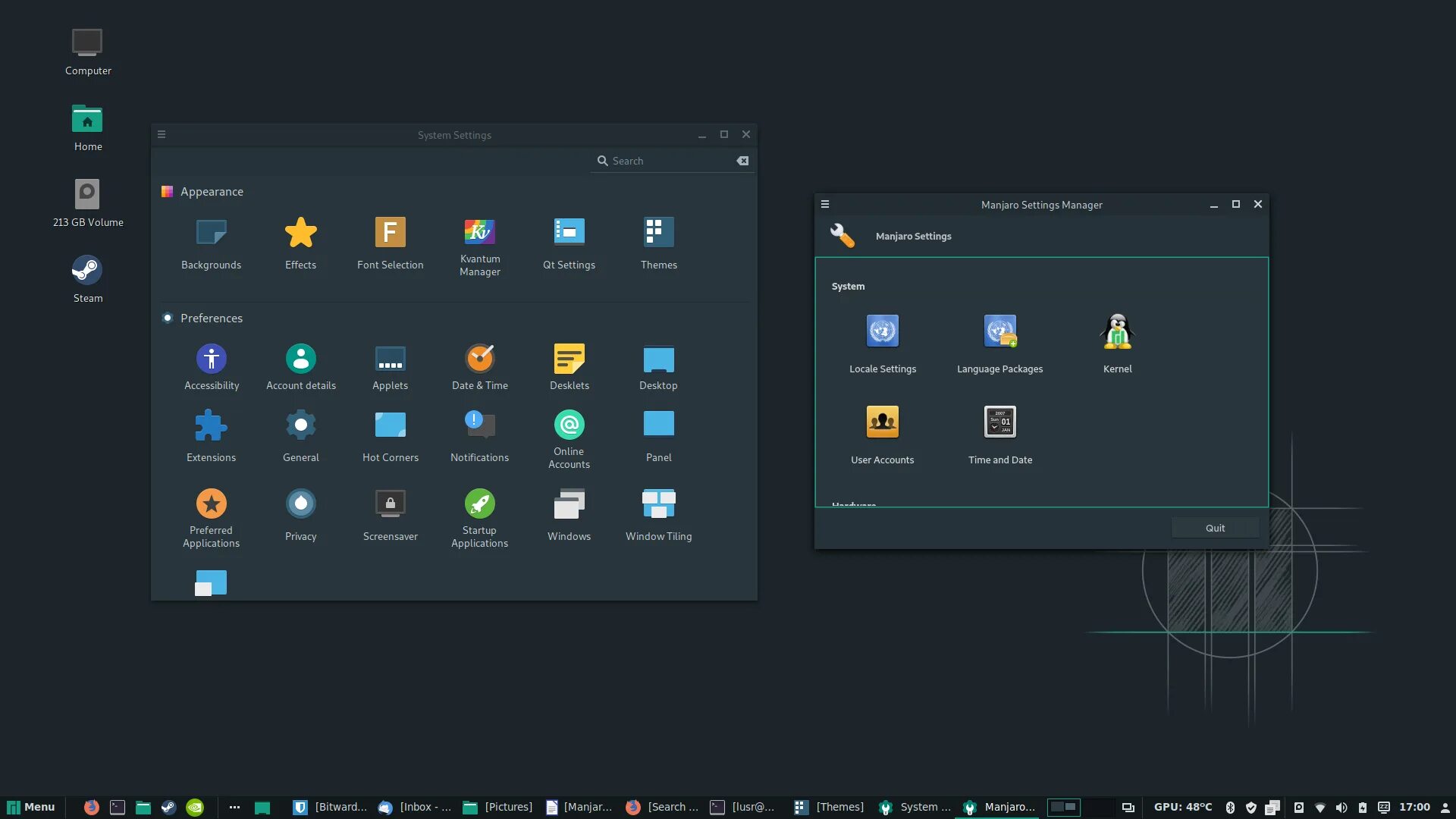Viewport: 1456px width, 819px height.
Task: Open Hot Corners preferences
Action: point(390,425)
